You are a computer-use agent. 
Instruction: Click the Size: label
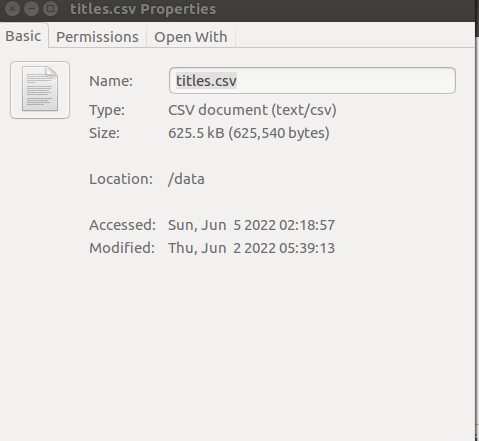point(104,133)
